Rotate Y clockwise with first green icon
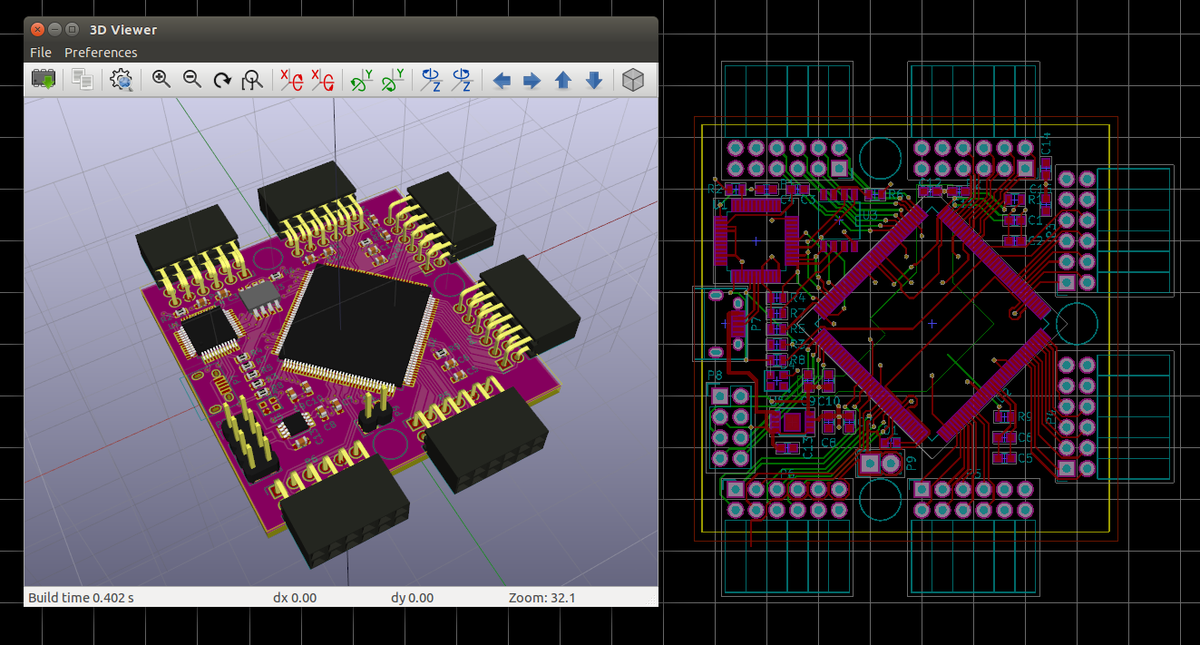The image size is (1200, 645). point(362,80)
